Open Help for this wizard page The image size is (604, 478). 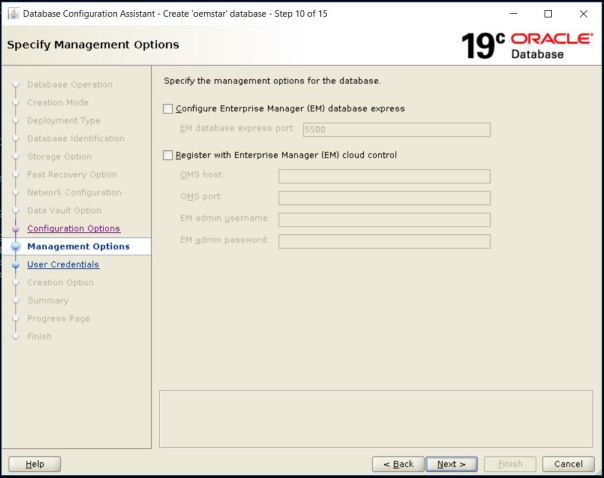click(34, 464)
